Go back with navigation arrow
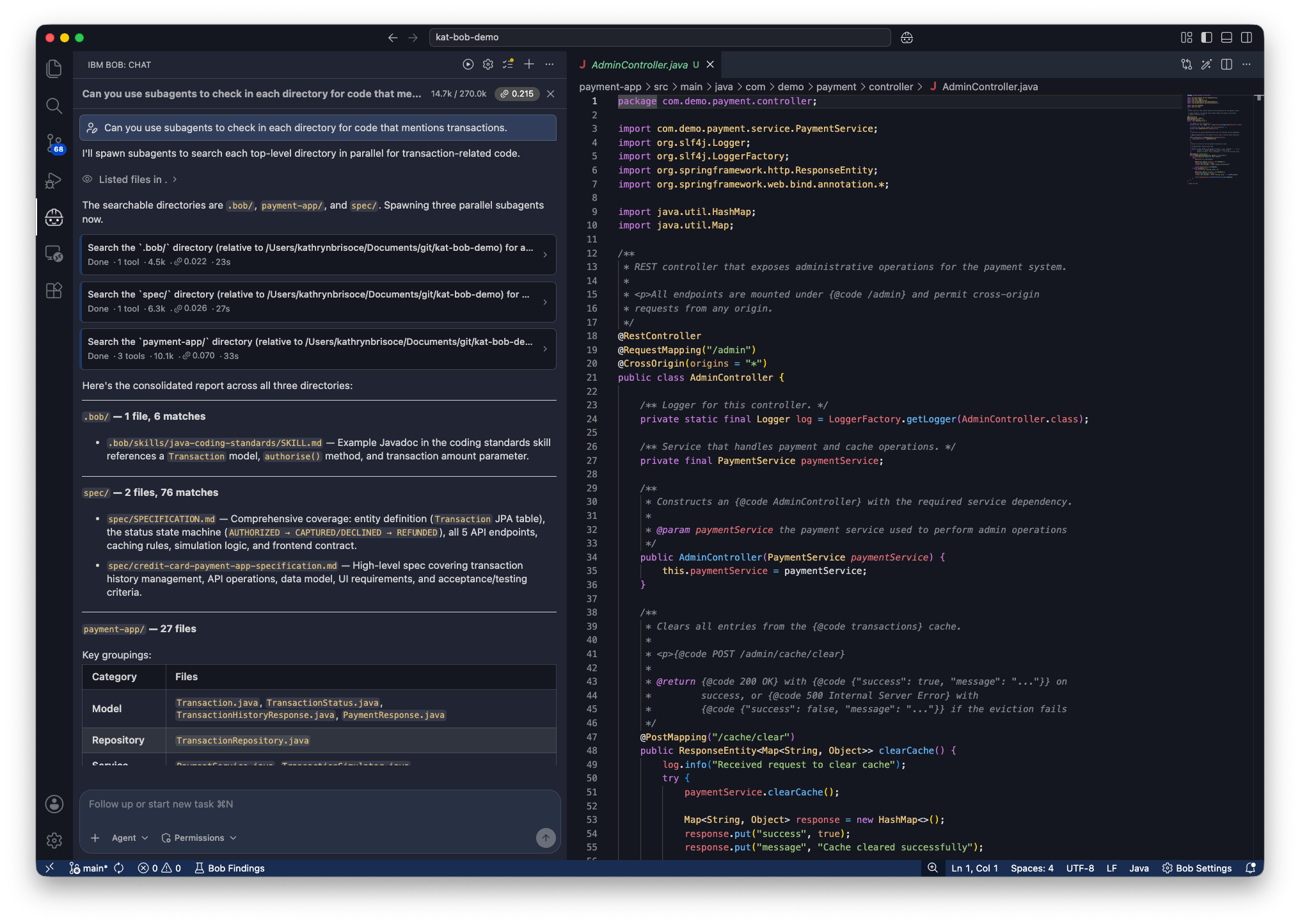Image resolution: width=1300 pixels, height=924 pixels. coord(393,38)
